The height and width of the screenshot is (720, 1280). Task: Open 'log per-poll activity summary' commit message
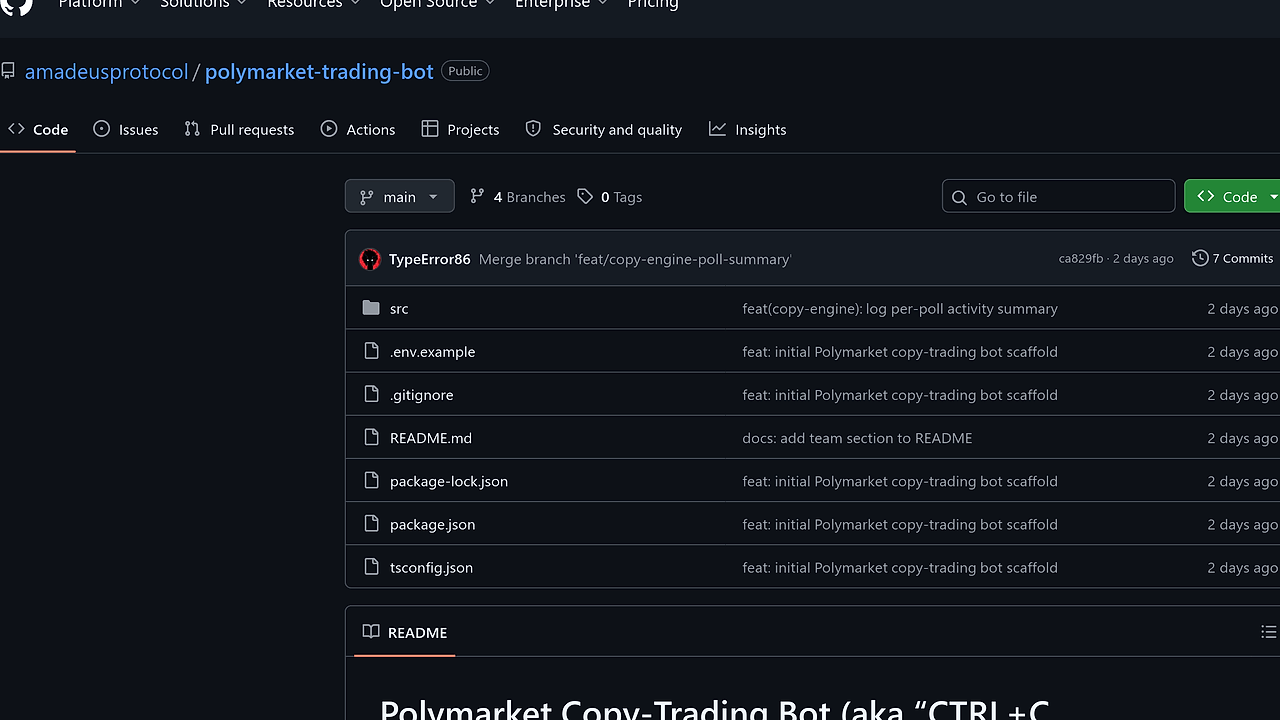[900, 308]
